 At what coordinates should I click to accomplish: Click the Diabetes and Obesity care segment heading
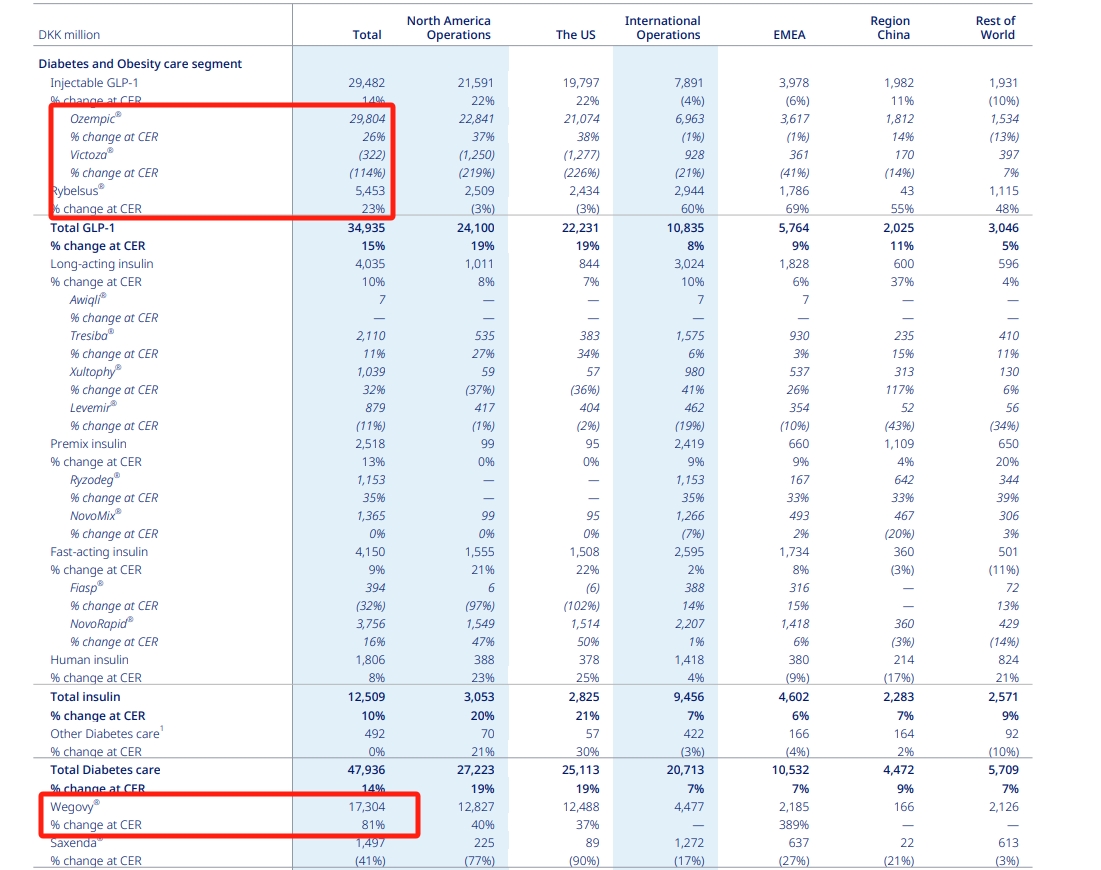(x=140, y=64)
